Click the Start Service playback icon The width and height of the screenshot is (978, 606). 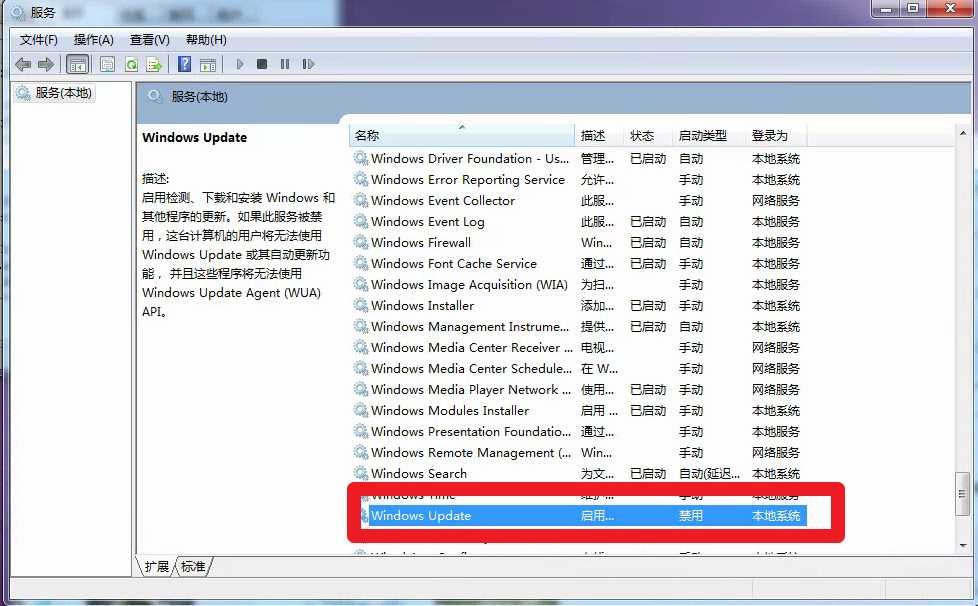click(x=239, y=64)
